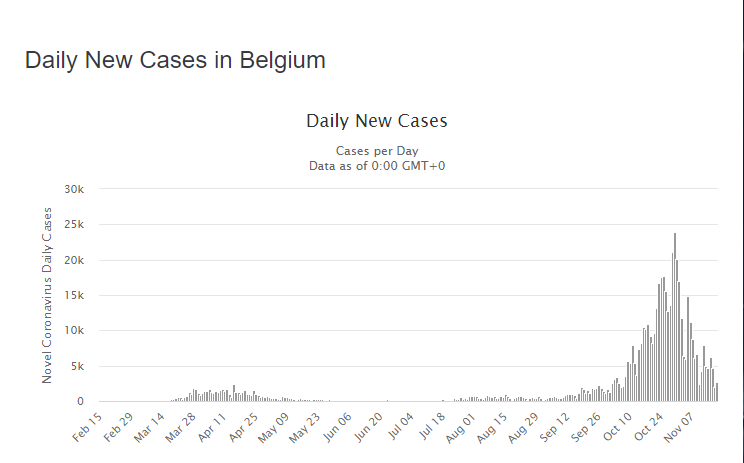Select the May 09 date label

pos(276,427)
